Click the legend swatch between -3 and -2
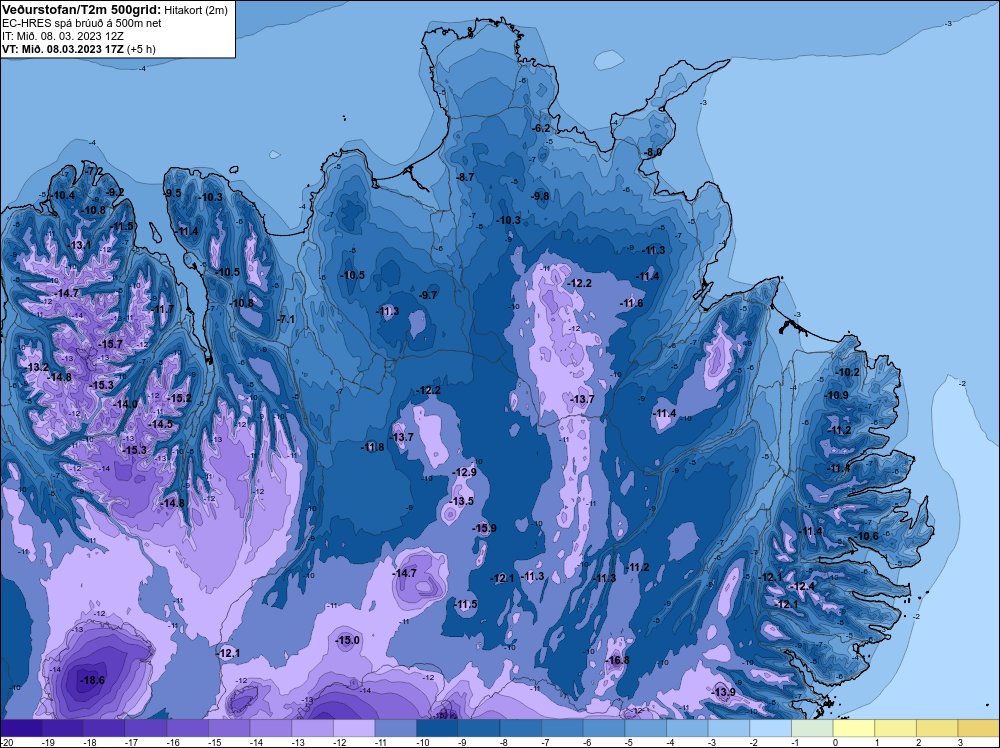Image resolution: width=1000 pixels, height=748 pixels. click(729, 728)
